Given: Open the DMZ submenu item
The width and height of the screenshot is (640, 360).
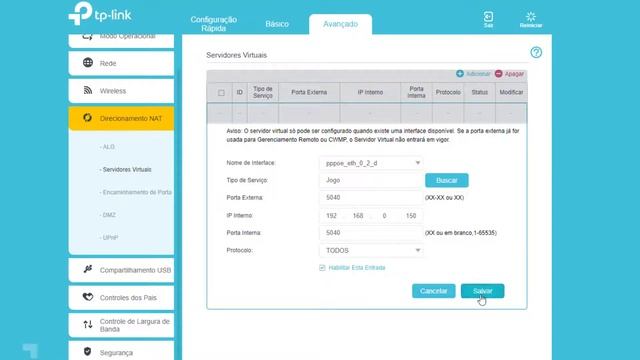Looking at the screenshot, I should [x=108, y=215].
